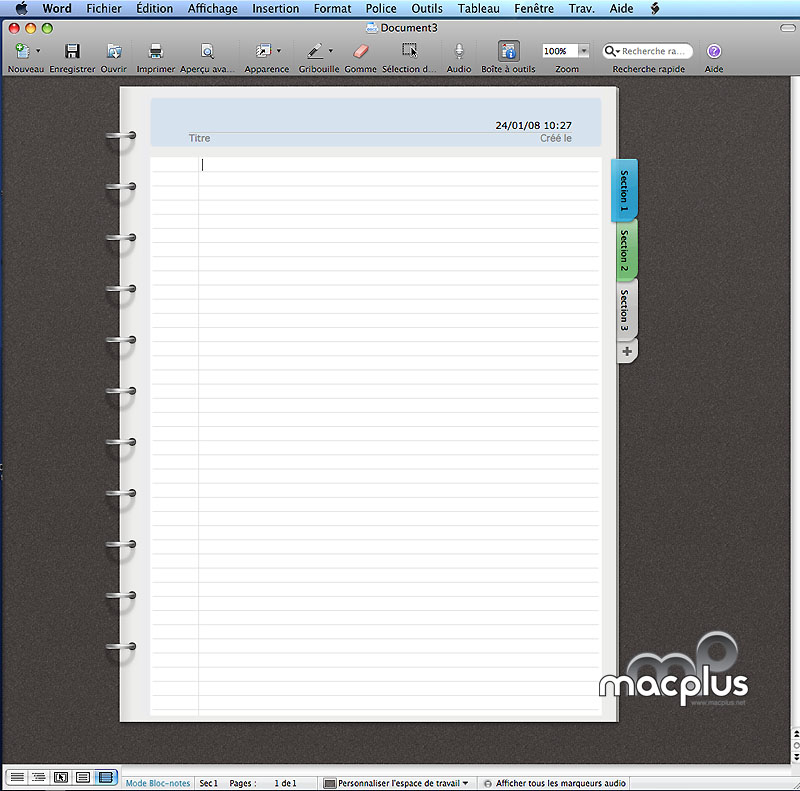Switch to the Section 2 tab

click(x=625, y=250)
